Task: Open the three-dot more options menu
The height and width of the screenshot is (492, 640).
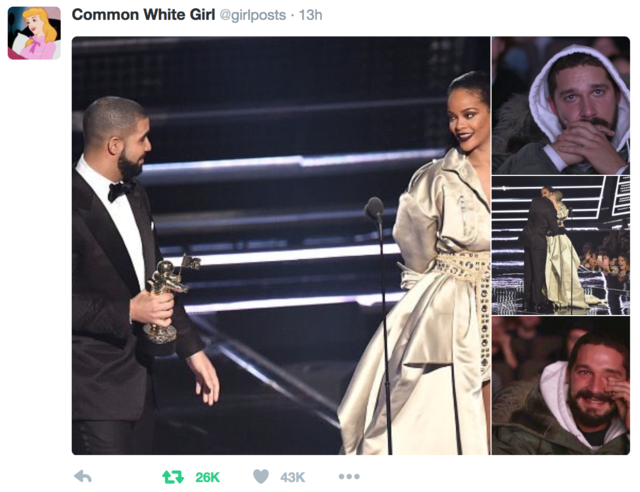Action: pyautogui.click(x=349, y=476)
